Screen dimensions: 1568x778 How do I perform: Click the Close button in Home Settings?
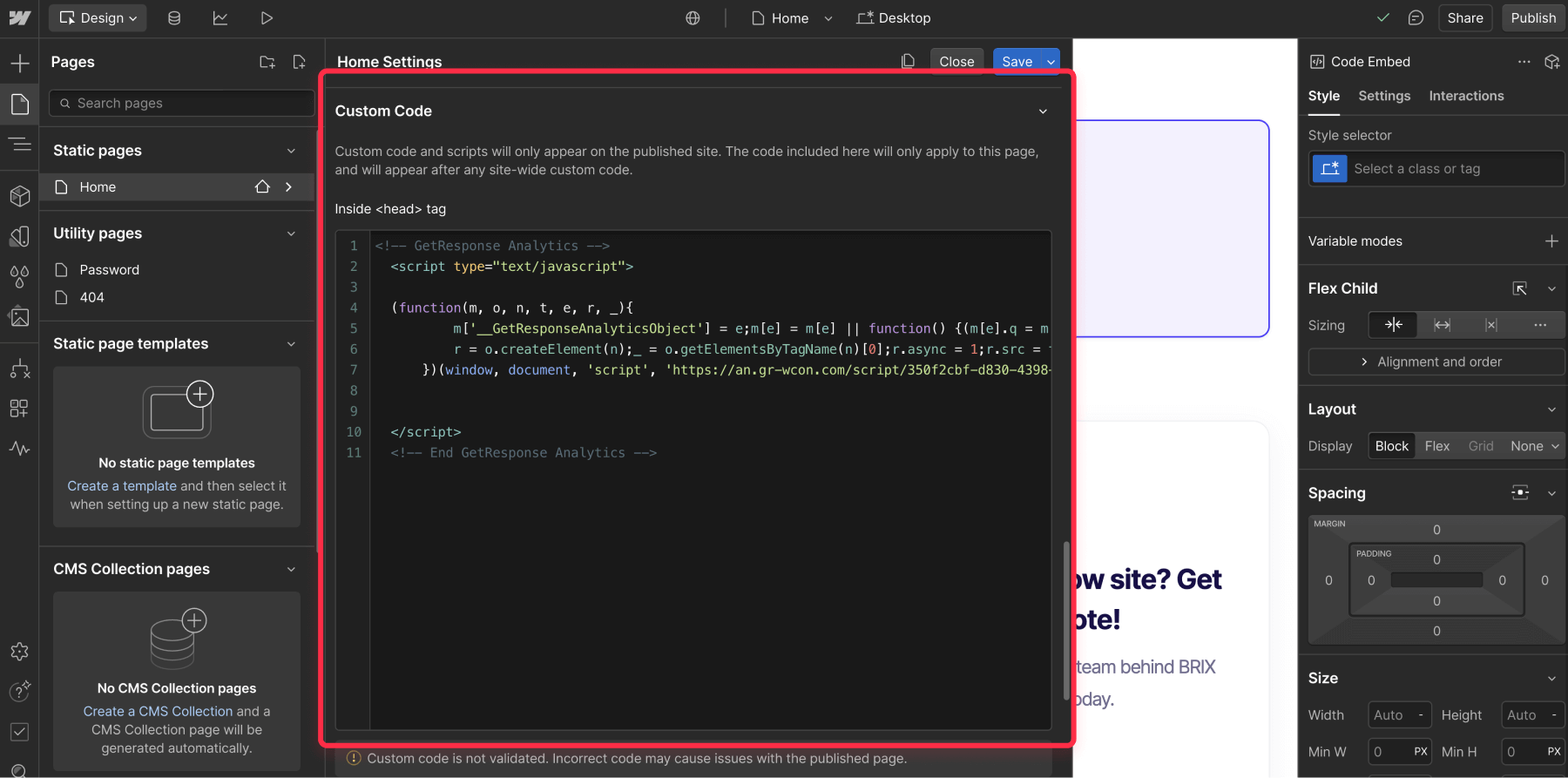pos(956,62)
